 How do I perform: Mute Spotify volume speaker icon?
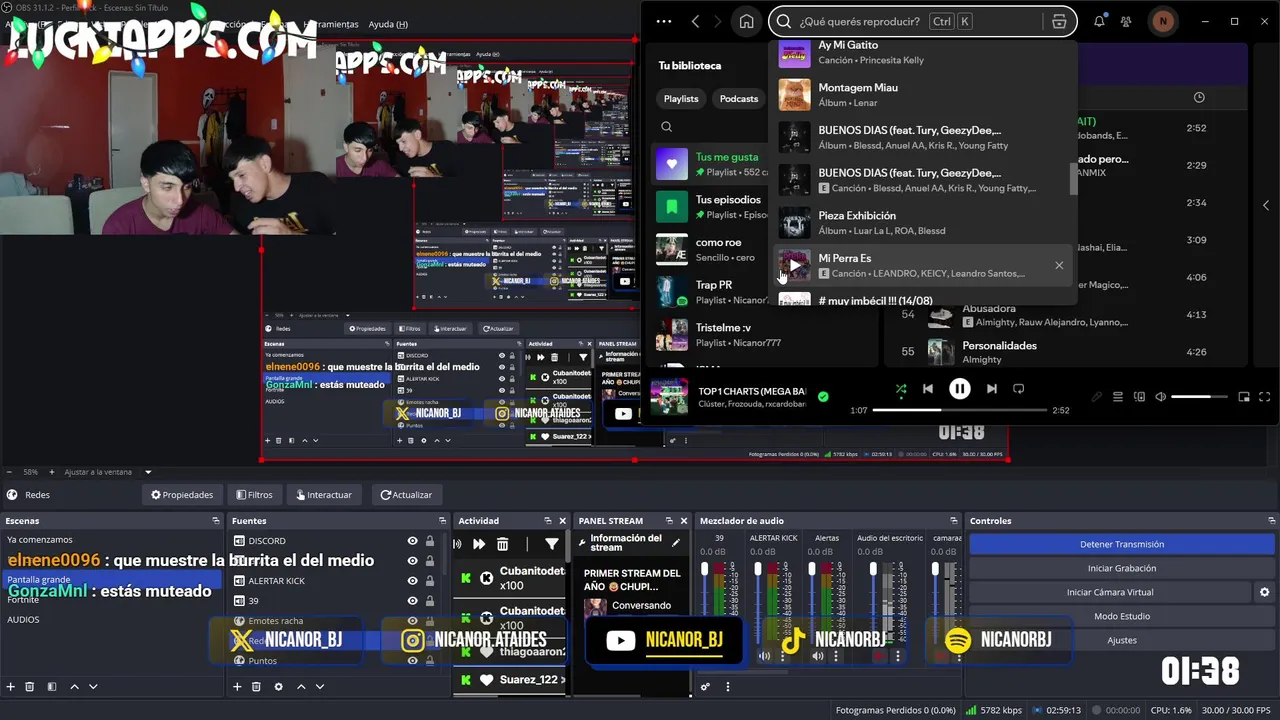click(1160, 397)
